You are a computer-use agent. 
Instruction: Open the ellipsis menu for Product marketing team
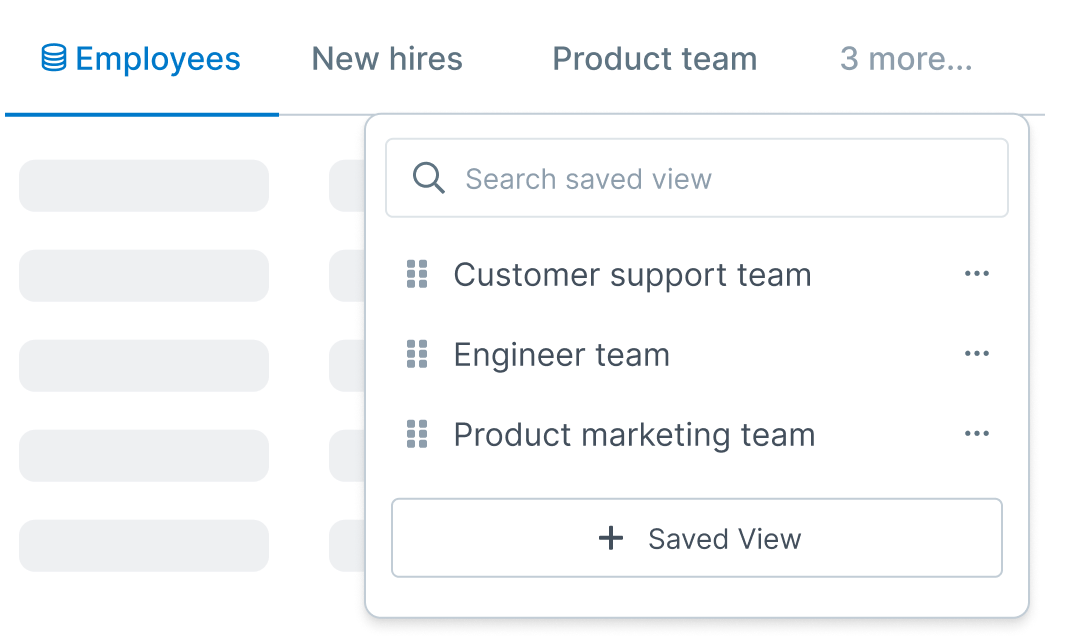click(977, 434)
